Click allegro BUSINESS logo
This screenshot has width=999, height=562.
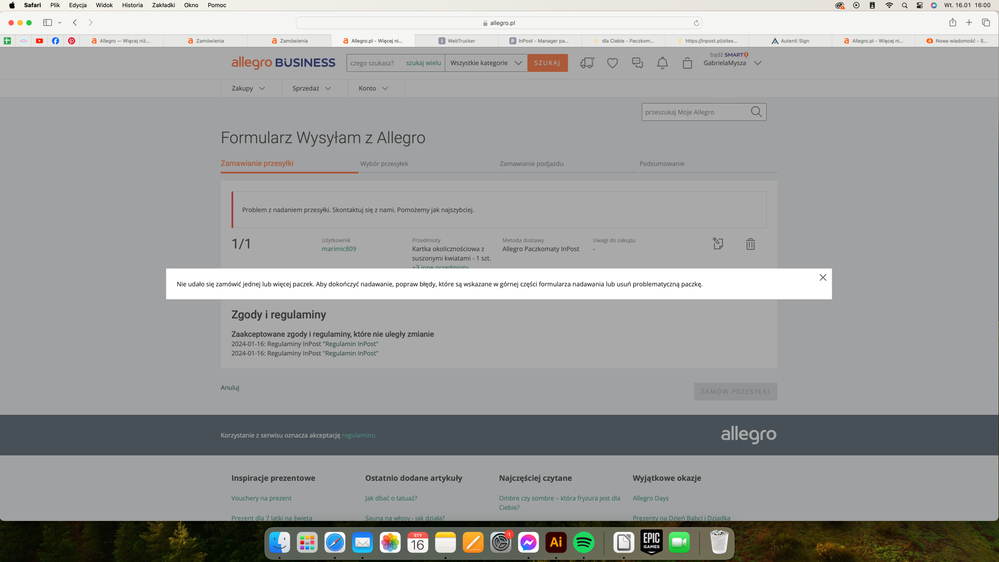[284, 62]
